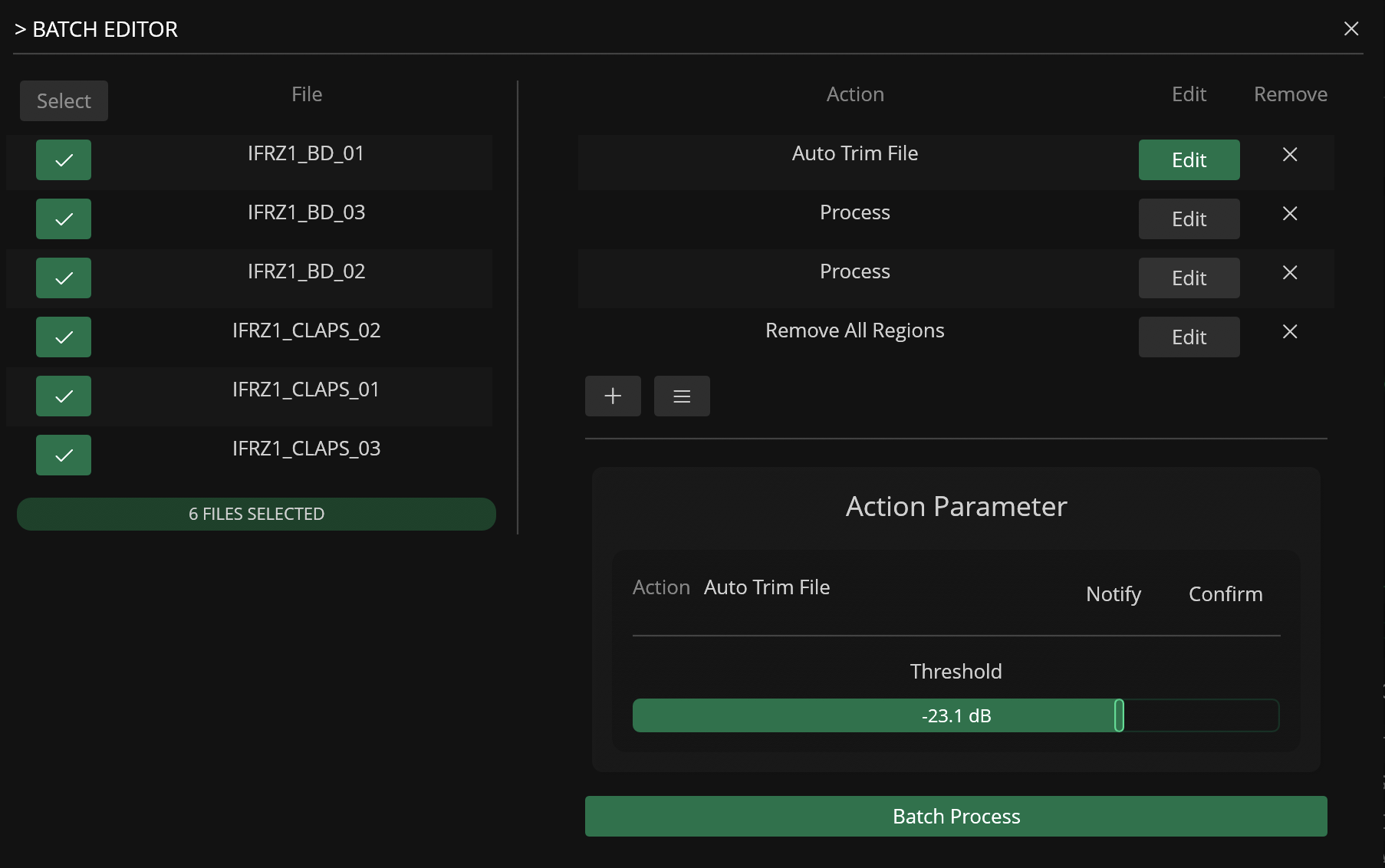Uncheck file IFRZ1_BD_01
The width and height of the screenshot is (1385, 868).
tap(64, 159)
